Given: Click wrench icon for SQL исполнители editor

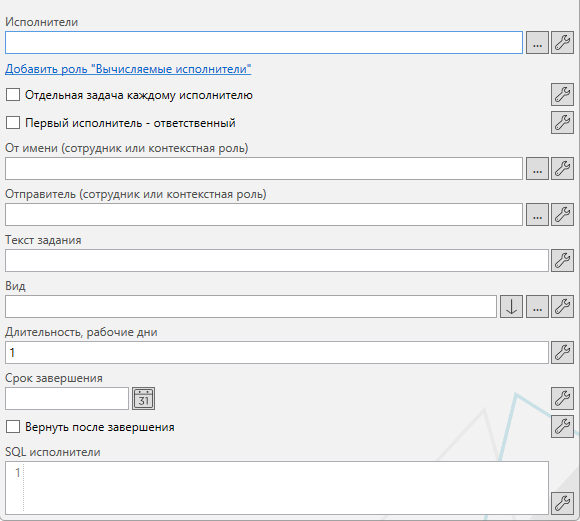Looking at the screenshot, I should pos(562,503).
